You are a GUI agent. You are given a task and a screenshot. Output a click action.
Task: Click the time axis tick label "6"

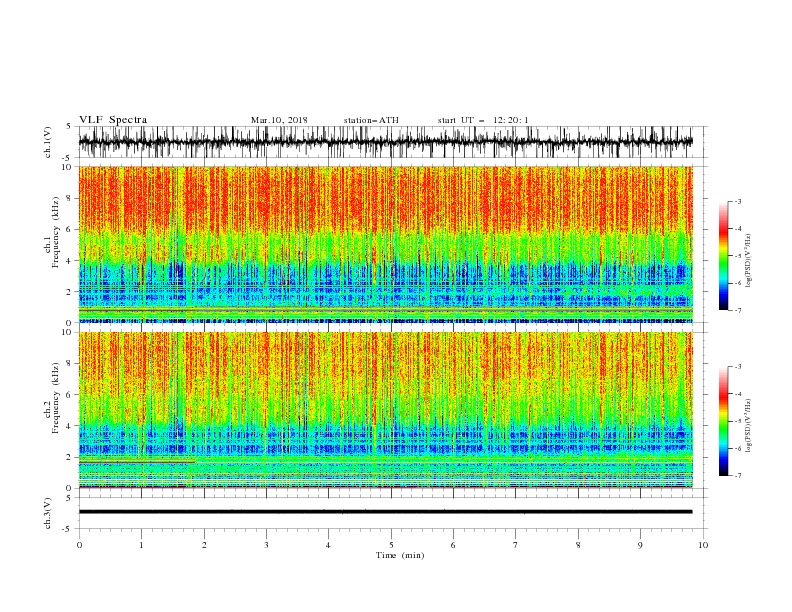(453, 545)
